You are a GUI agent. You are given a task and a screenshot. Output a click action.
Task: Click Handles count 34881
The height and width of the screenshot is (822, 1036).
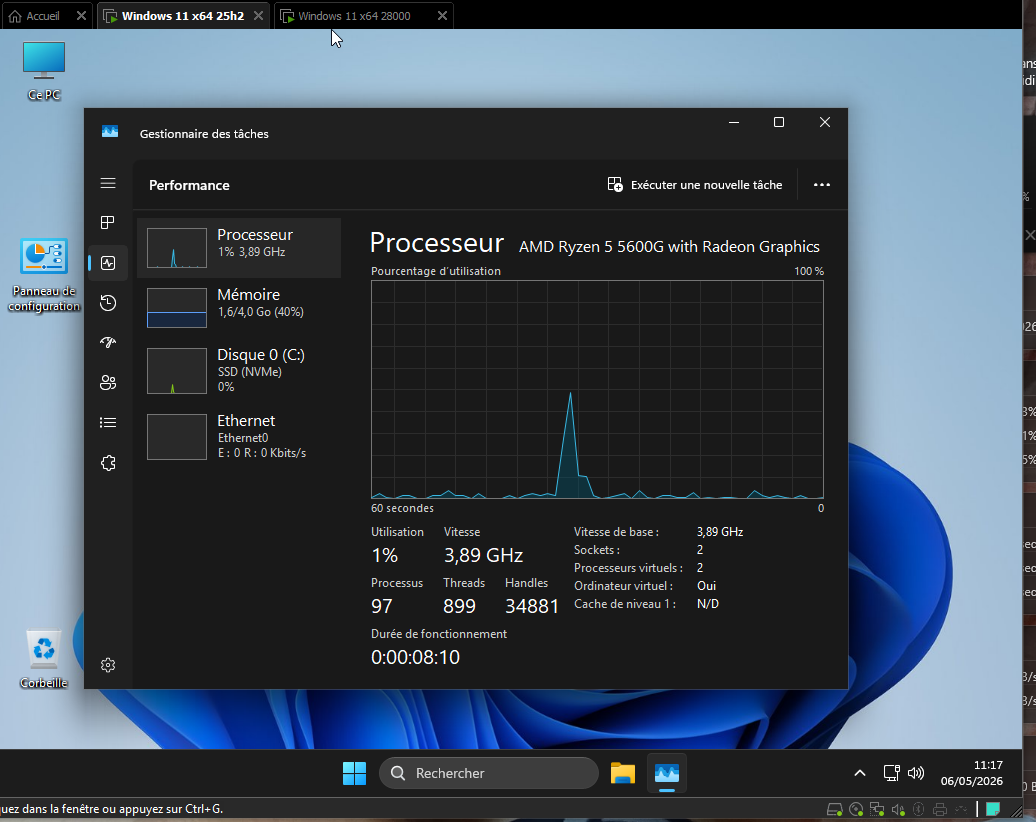tap(532, 606)
